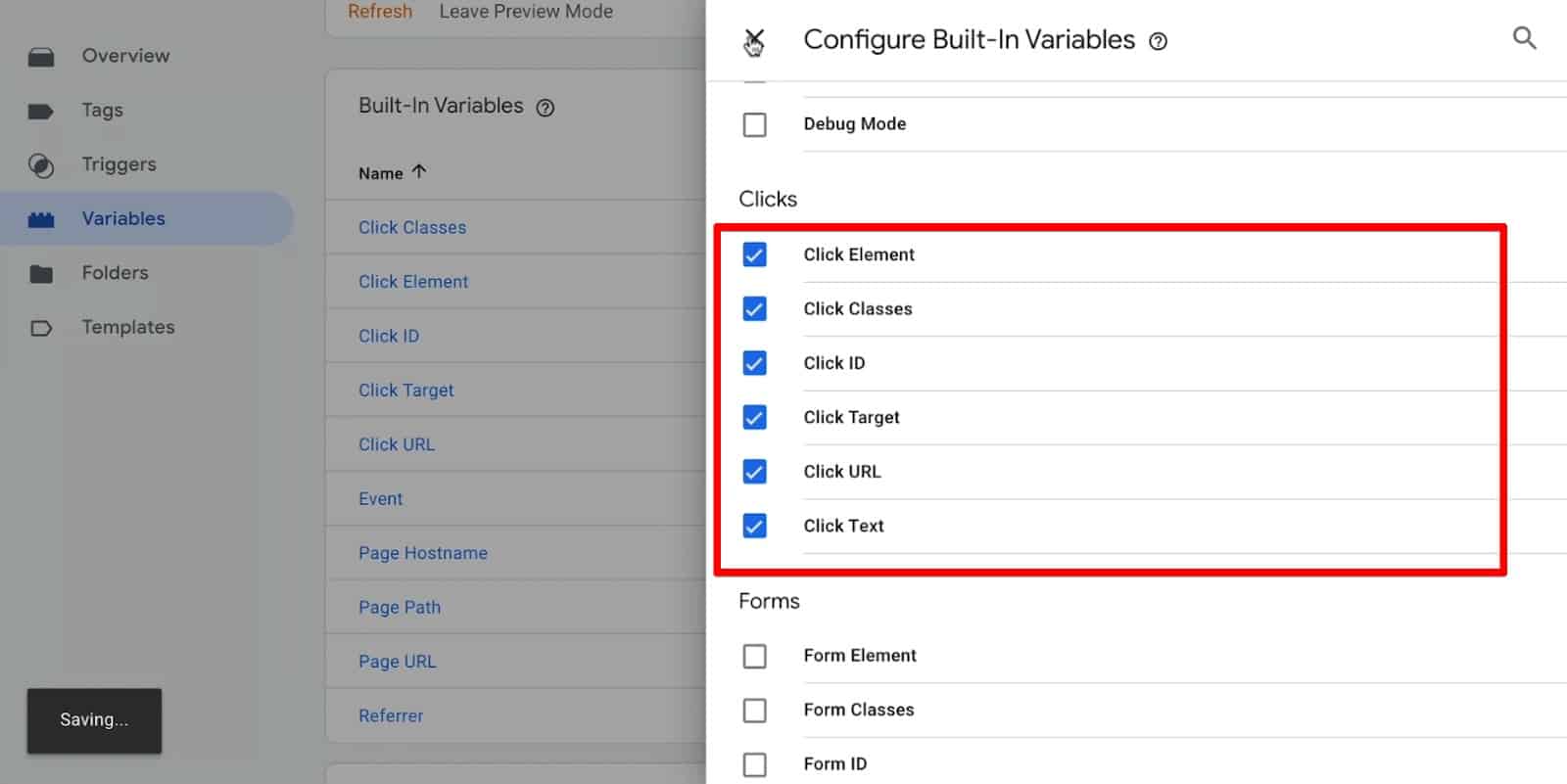The width and height of the screenshot is (1567, 784).
Task: Uncheck the Click Element checkbox
Action: coord(754,254)
